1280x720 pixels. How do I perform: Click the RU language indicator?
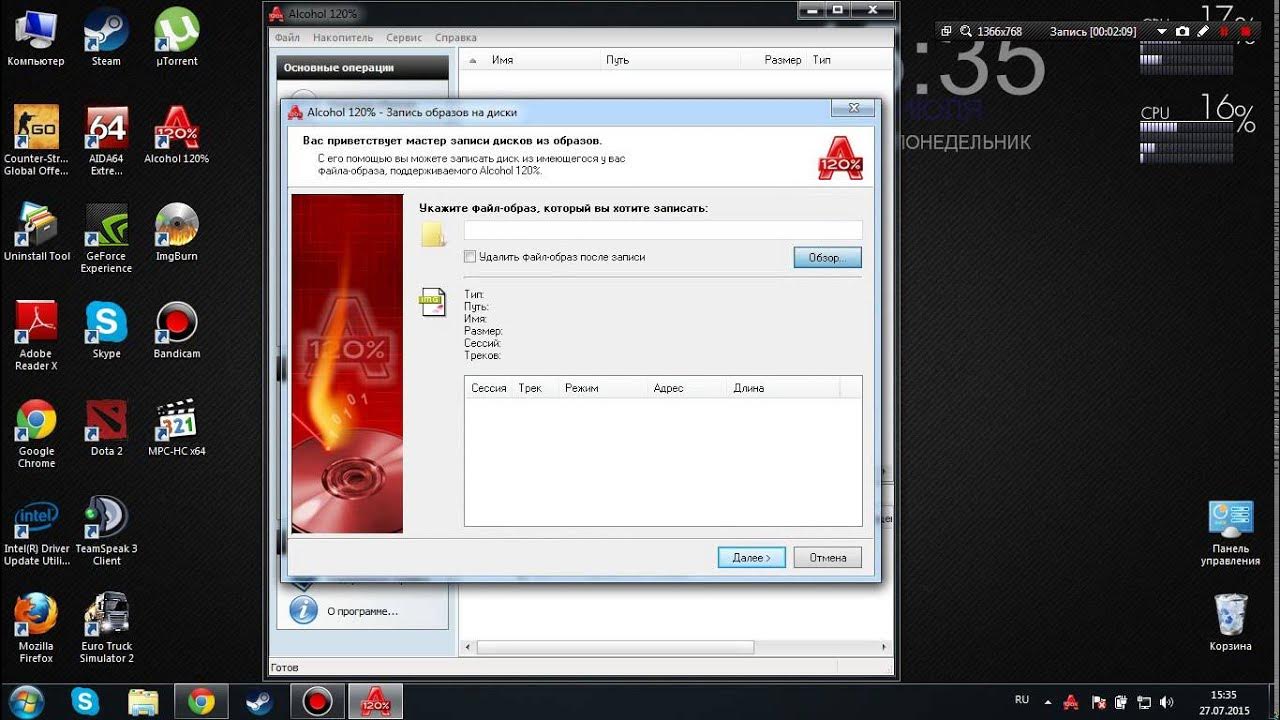[x=1022, y=700]
